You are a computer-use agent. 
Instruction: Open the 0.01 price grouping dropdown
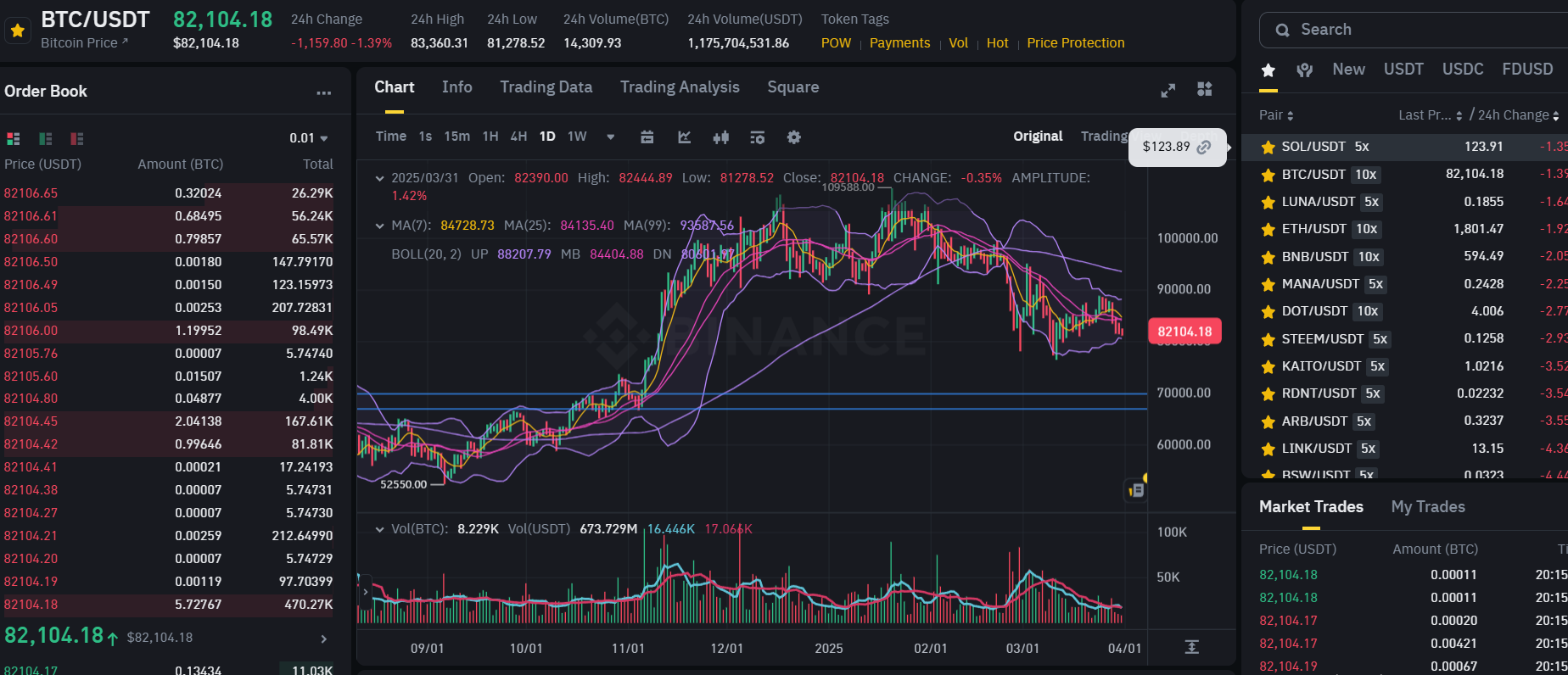[x=308, y=138]
